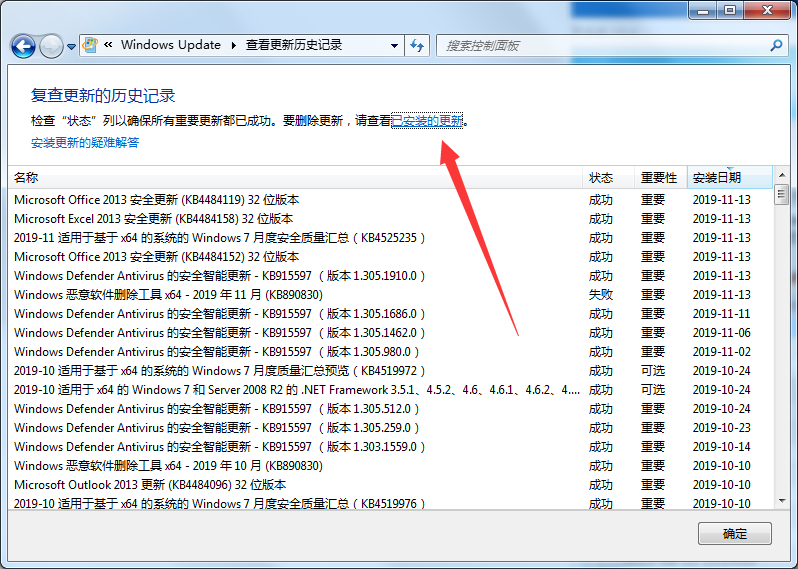
Task: Click the 2019-11-11 install date cell
Action: click(x=721, y=314)
